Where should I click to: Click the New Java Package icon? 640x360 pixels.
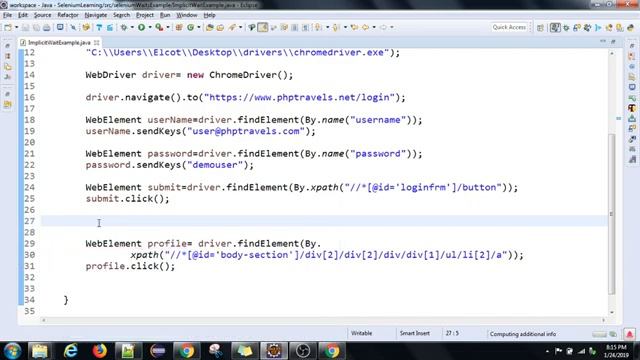click(x=179, y=27)
